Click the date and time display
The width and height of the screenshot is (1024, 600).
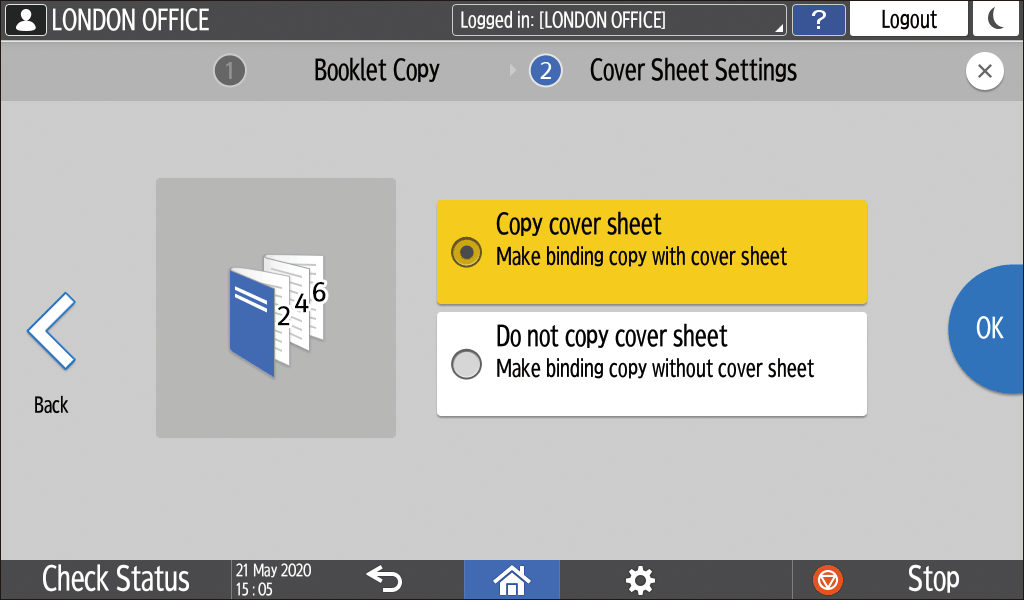[273, 579]
